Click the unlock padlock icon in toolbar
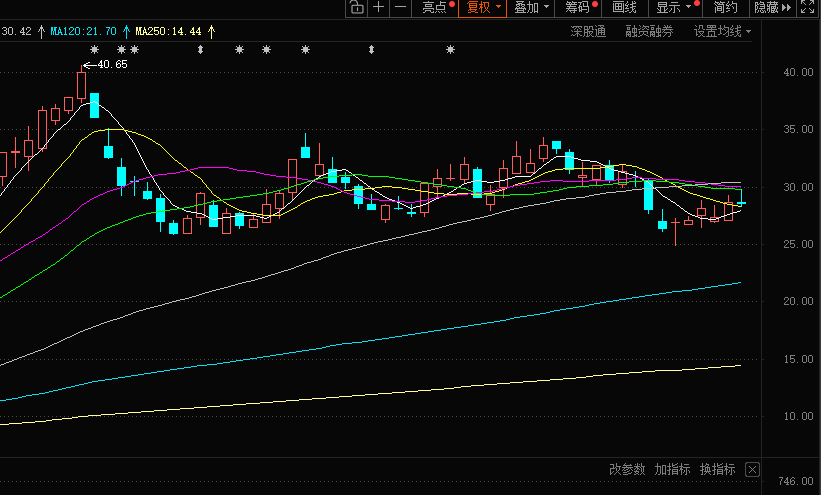 point(357,7)
